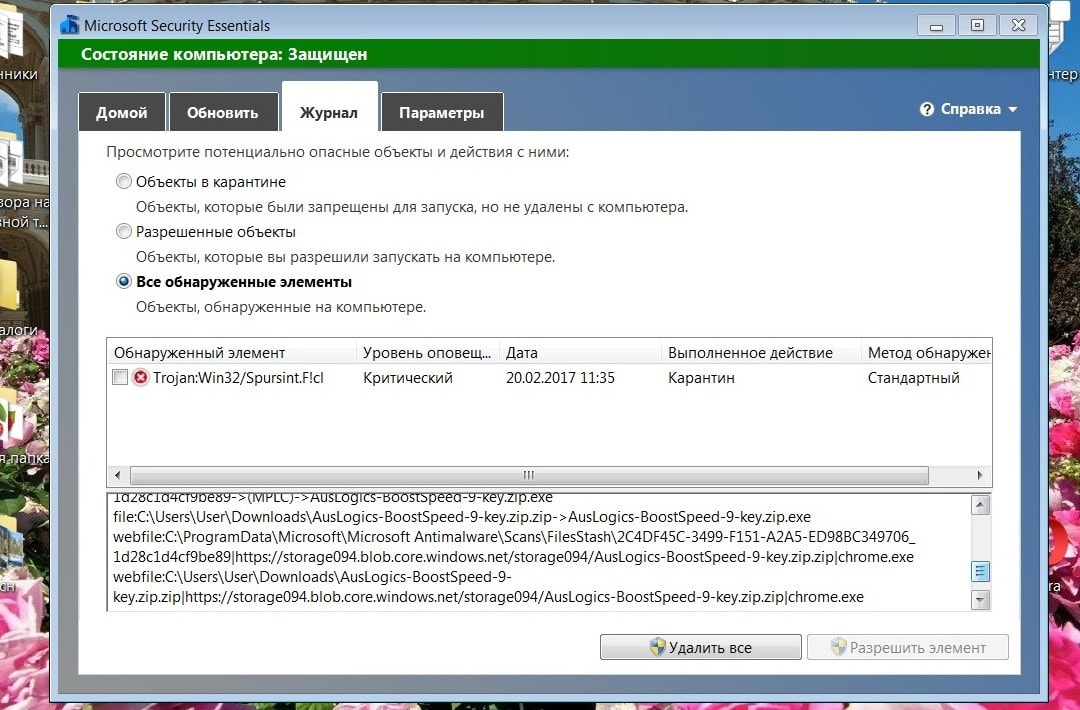This screenshot has width=1080, height=710.
Task: Maximize the Microsoft Security Essentials window
Action: [977, 25]
